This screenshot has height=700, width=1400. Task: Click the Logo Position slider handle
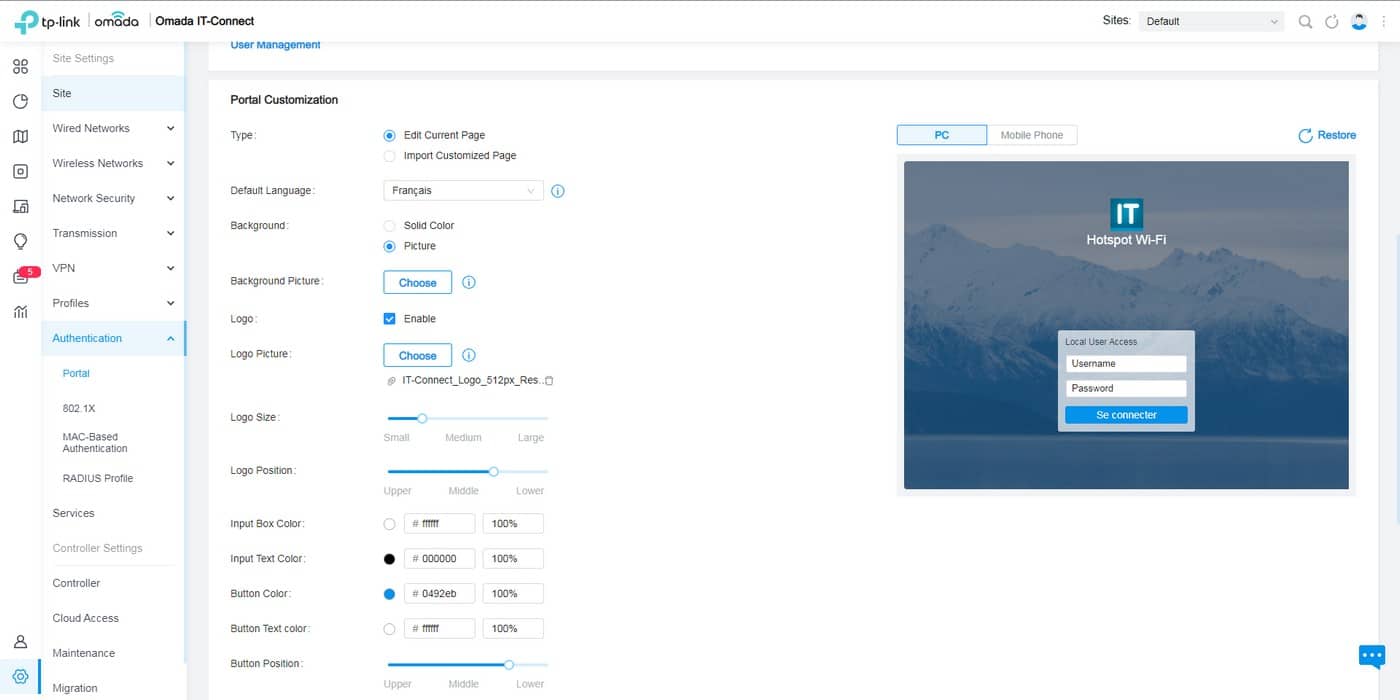(493, 471)
